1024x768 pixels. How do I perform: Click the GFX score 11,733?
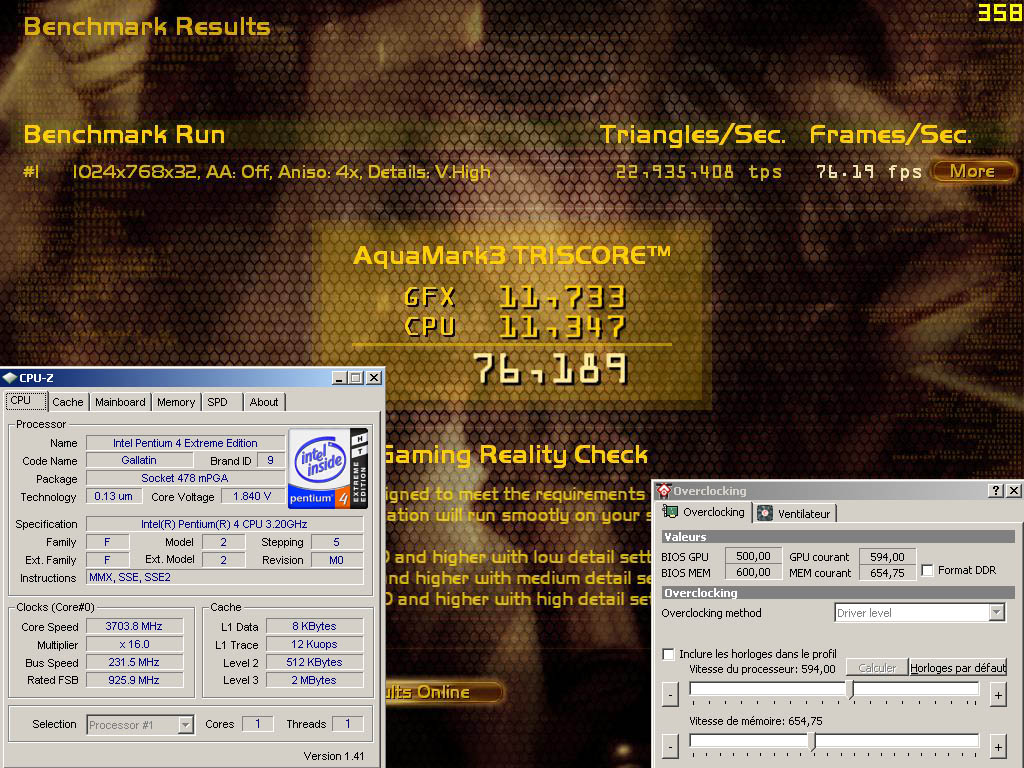click(x=562, y=297)
